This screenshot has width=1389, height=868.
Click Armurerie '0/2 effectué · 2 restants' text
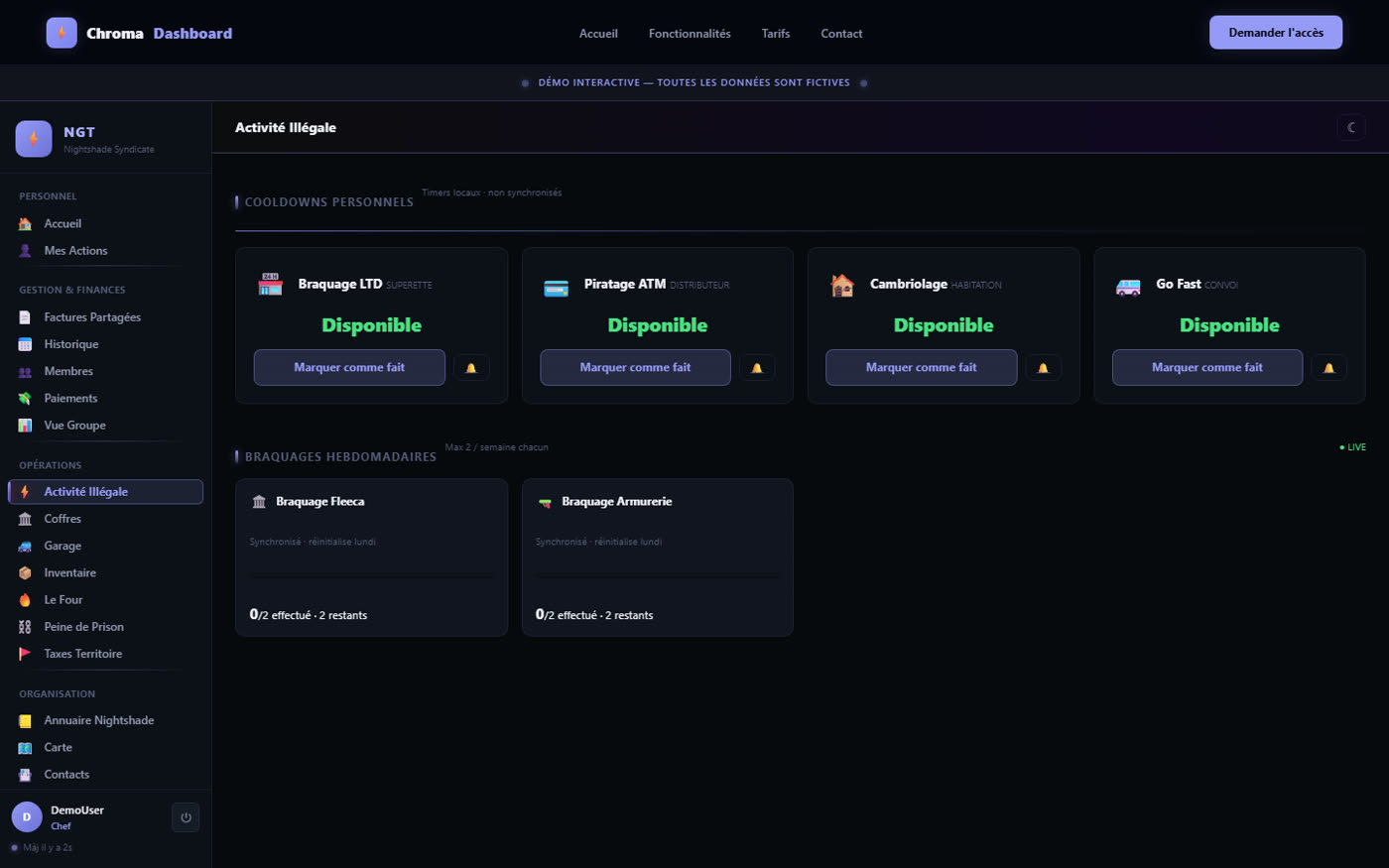click(594, 615)
